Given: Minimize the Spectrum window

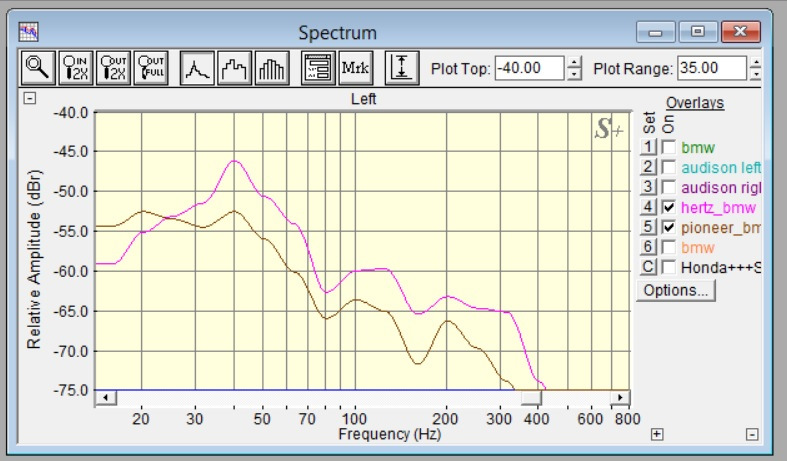Looking at the screenshot, I should point(655,32).
